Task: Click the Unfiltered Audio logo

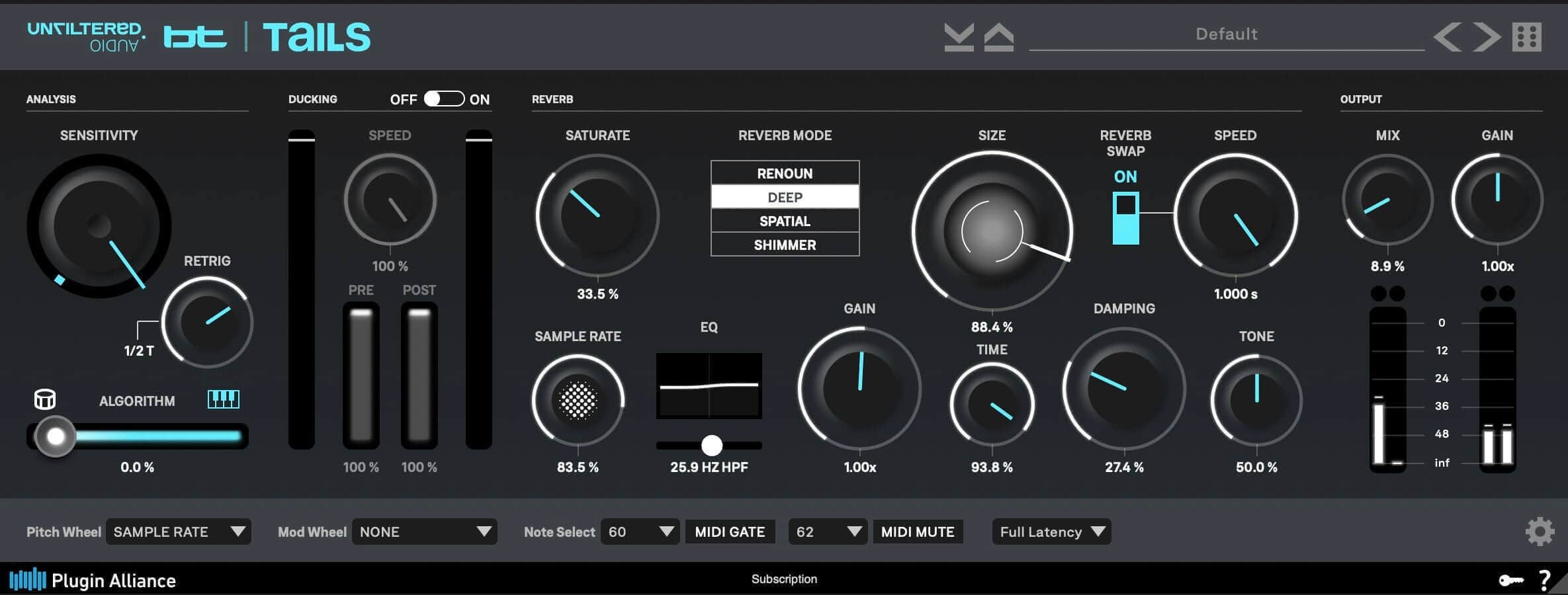Action: [x=86, y=36]
